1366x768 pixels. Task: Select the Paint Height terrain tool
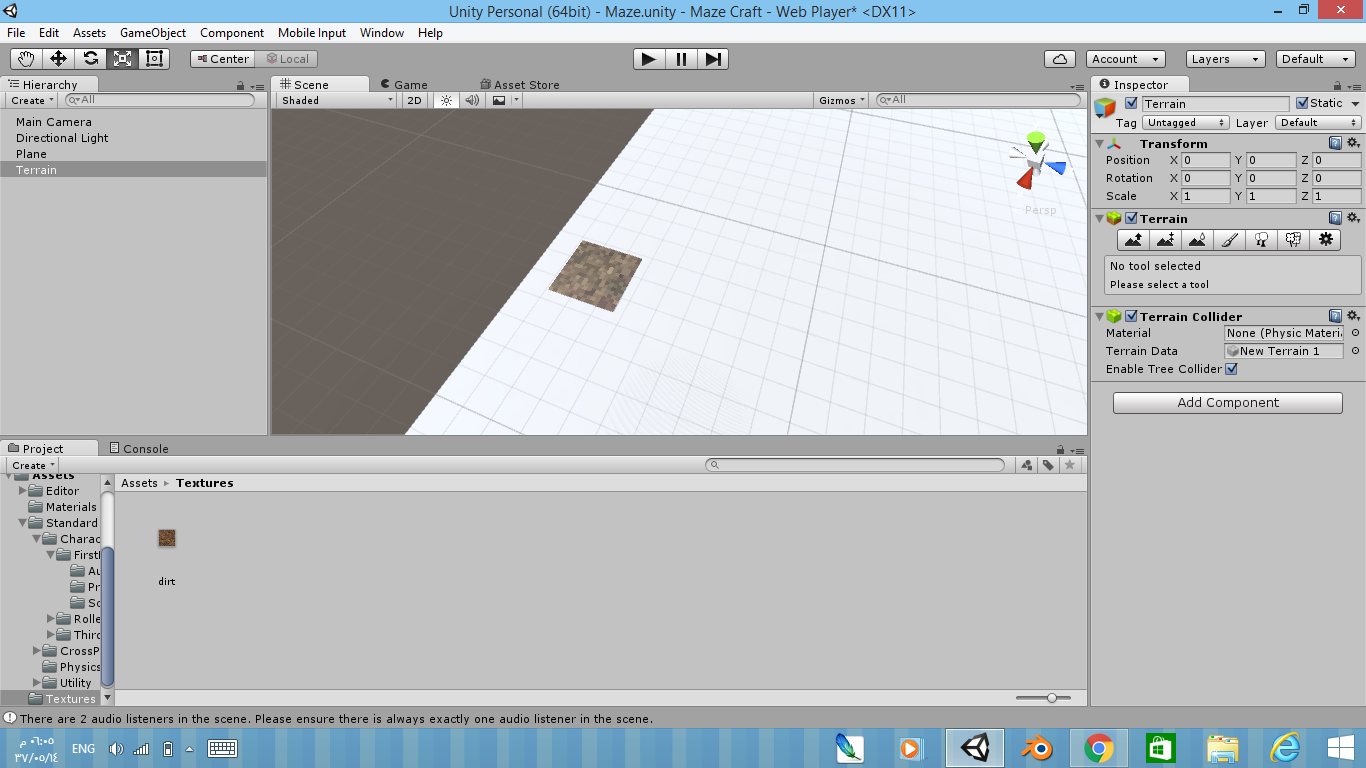(x=1166, y=239)
